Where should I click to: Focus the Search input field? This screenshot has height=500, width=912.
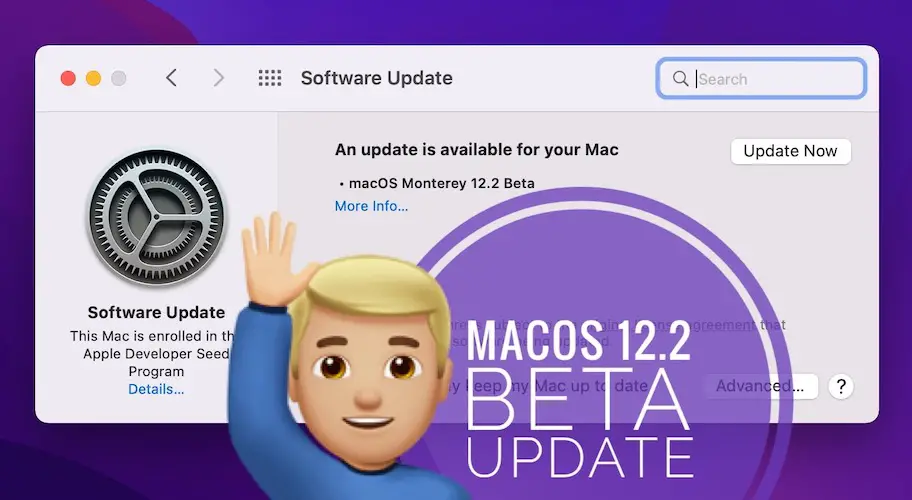[x=761, y=78]
